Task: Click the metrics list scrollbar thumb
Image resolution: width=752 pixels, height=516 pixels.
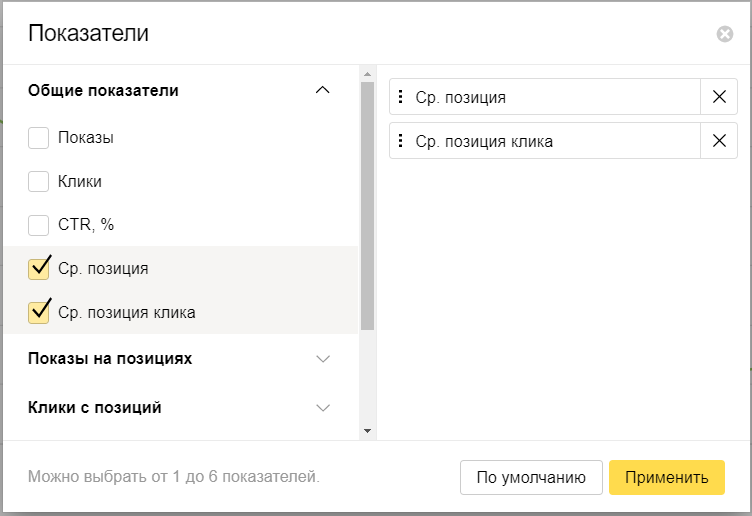Action: coord(367,206)
